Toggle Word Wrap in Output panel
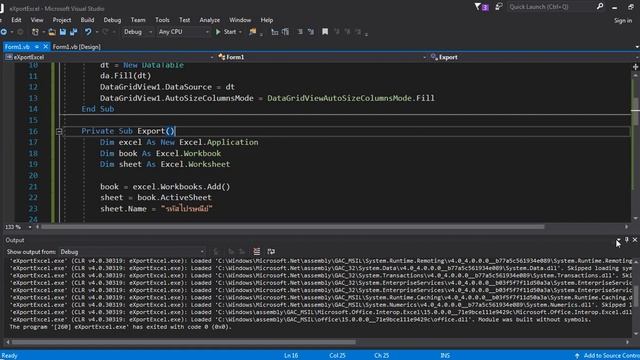Viewport: 640px width, 360px height. (271, 251)
